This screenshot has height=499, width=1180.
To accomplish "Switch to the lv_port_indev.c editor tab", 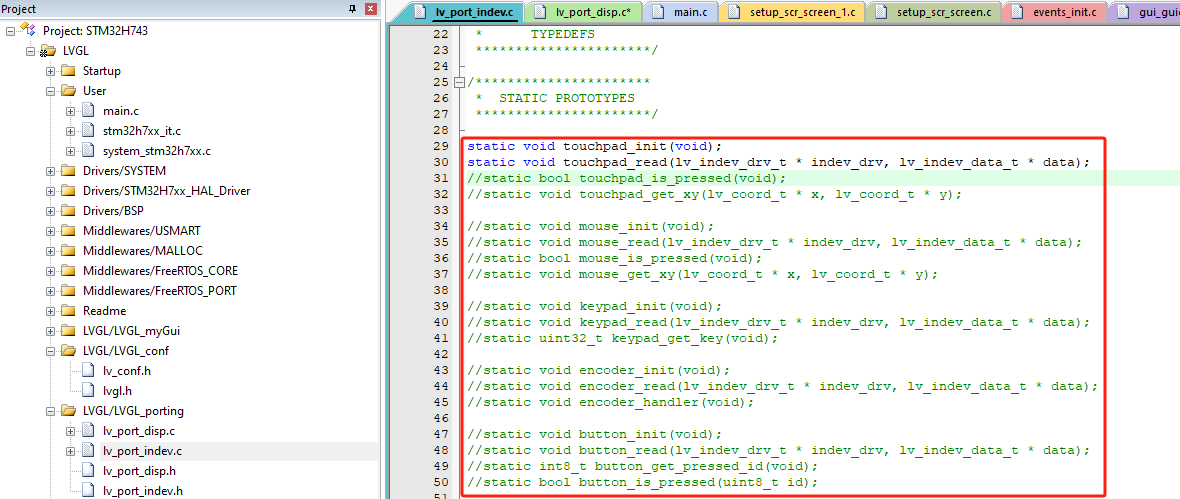I will [465, 12].
